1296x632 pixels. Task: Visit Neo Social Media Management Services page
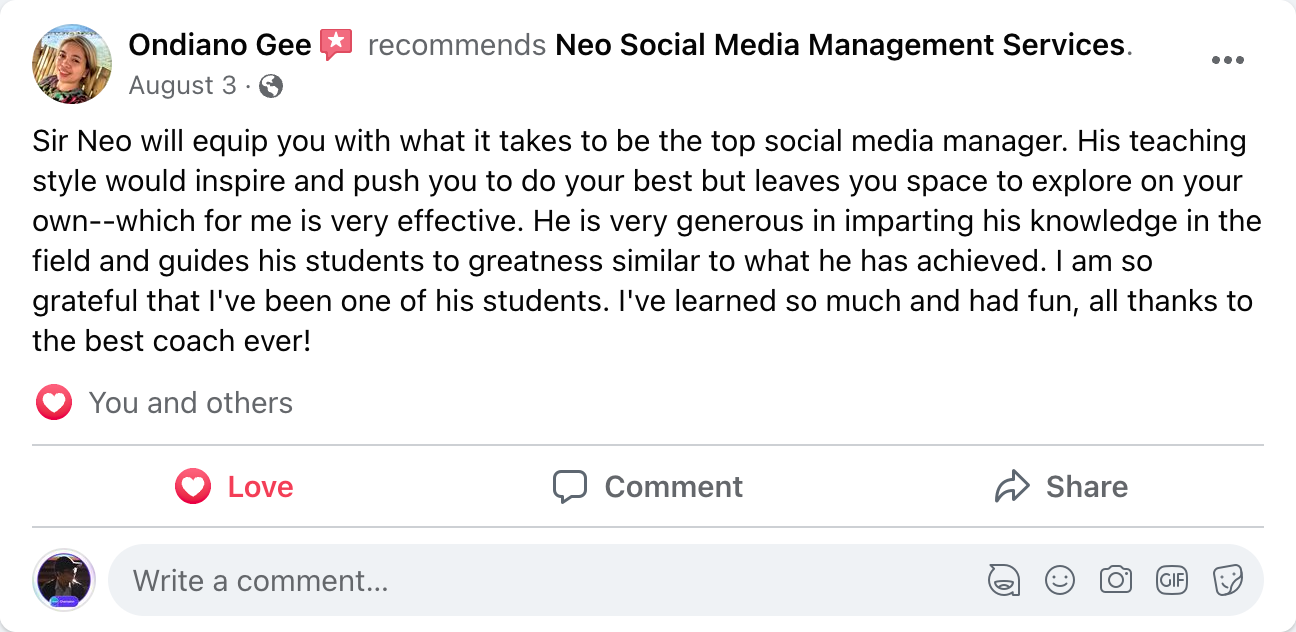coord(840,45)
